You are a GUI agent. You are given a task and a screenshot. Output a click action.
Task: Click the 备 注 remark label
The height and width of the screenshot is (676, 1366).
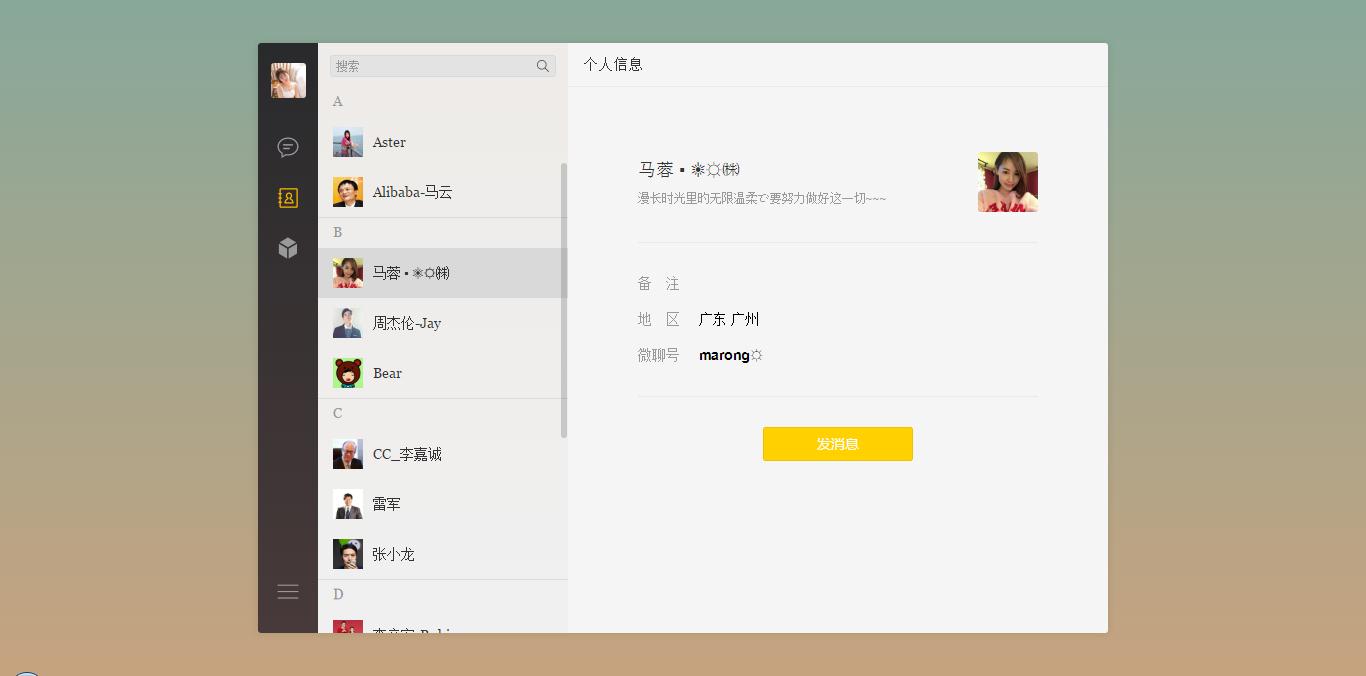pos(659,284)
